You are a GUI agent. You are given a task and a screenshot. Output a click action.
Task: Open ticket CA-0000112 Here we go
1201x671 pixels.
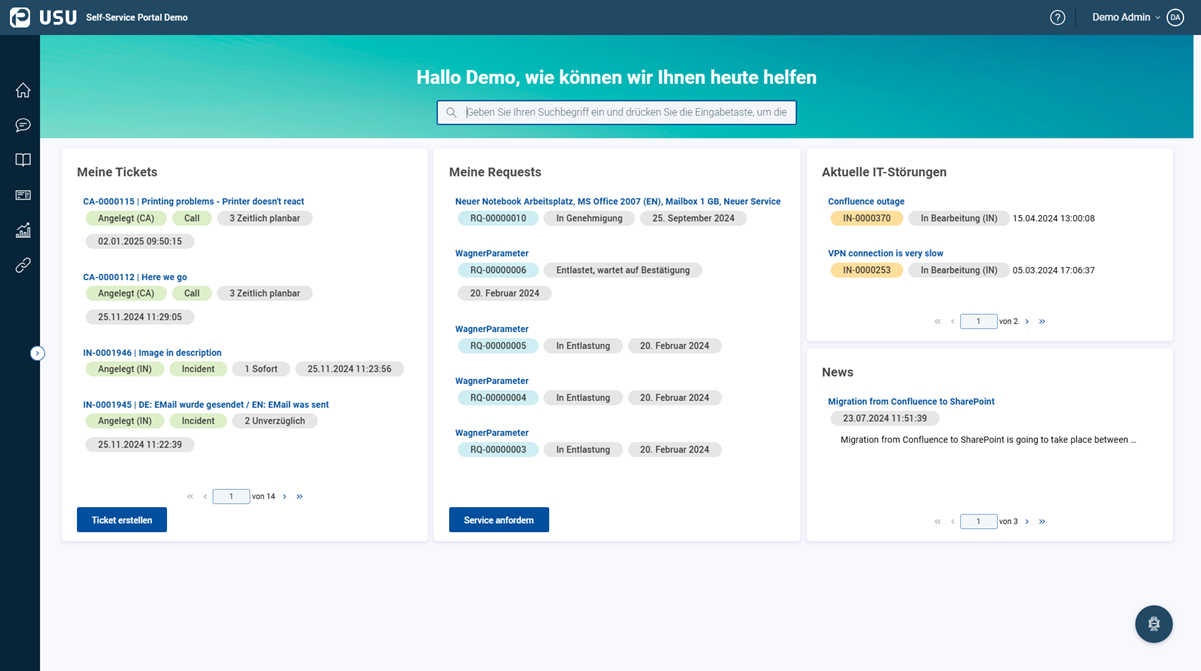pos(135,277)
